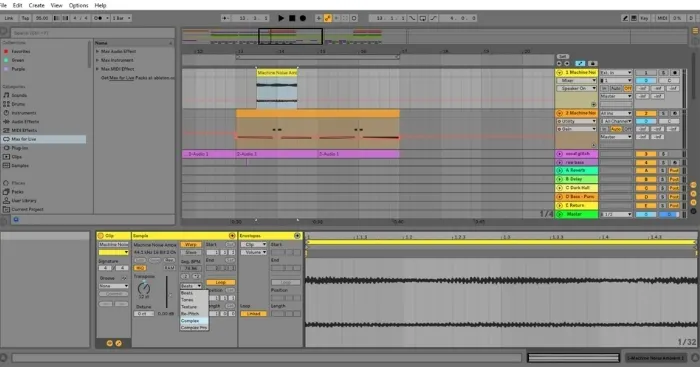Viewport: 700px width, 367px height.
Task: Activate Draw Mode pencil icon
Action: (x=625, y=18)
